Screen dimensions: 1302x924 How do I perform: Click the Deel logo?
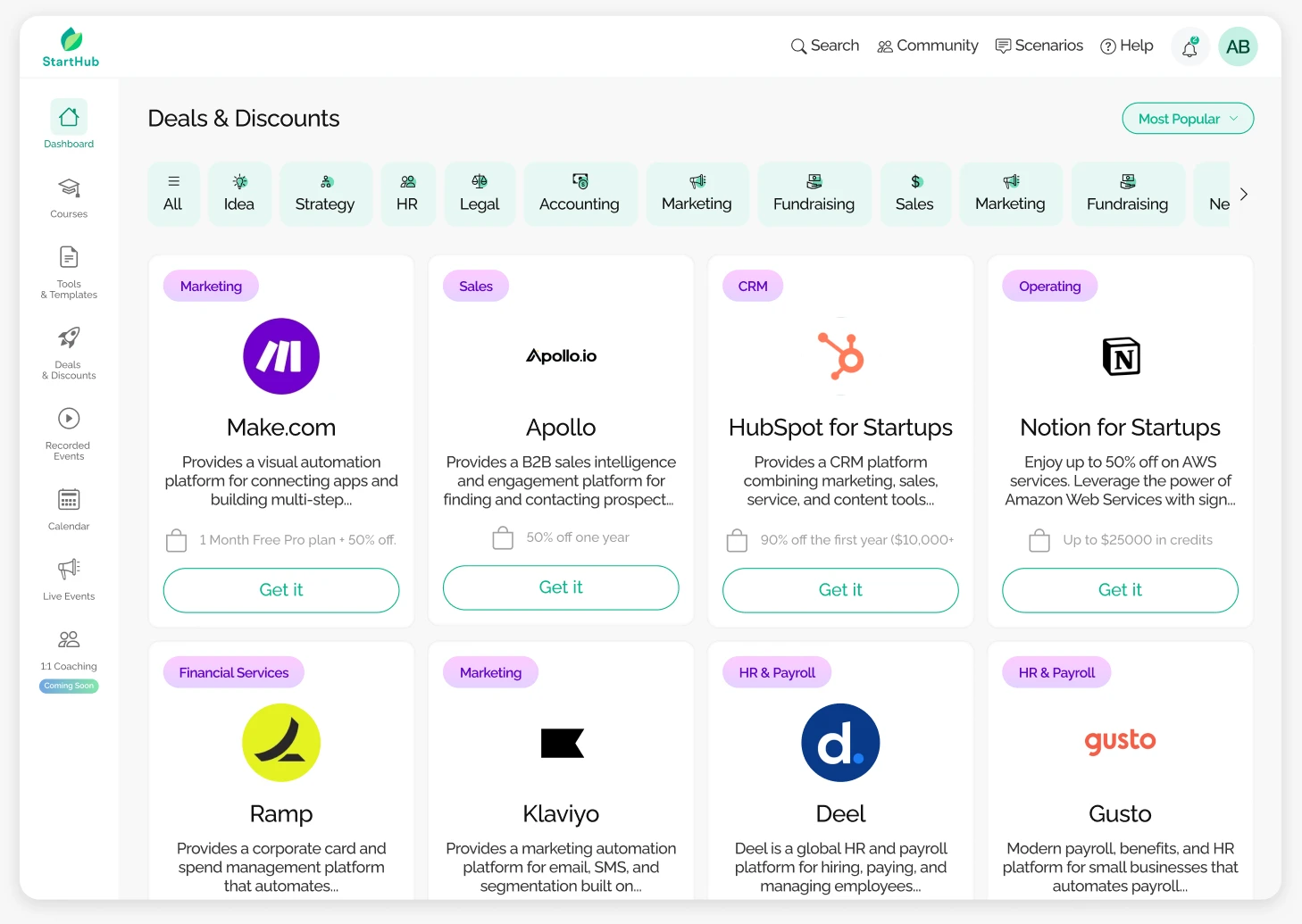coord(840,743)
